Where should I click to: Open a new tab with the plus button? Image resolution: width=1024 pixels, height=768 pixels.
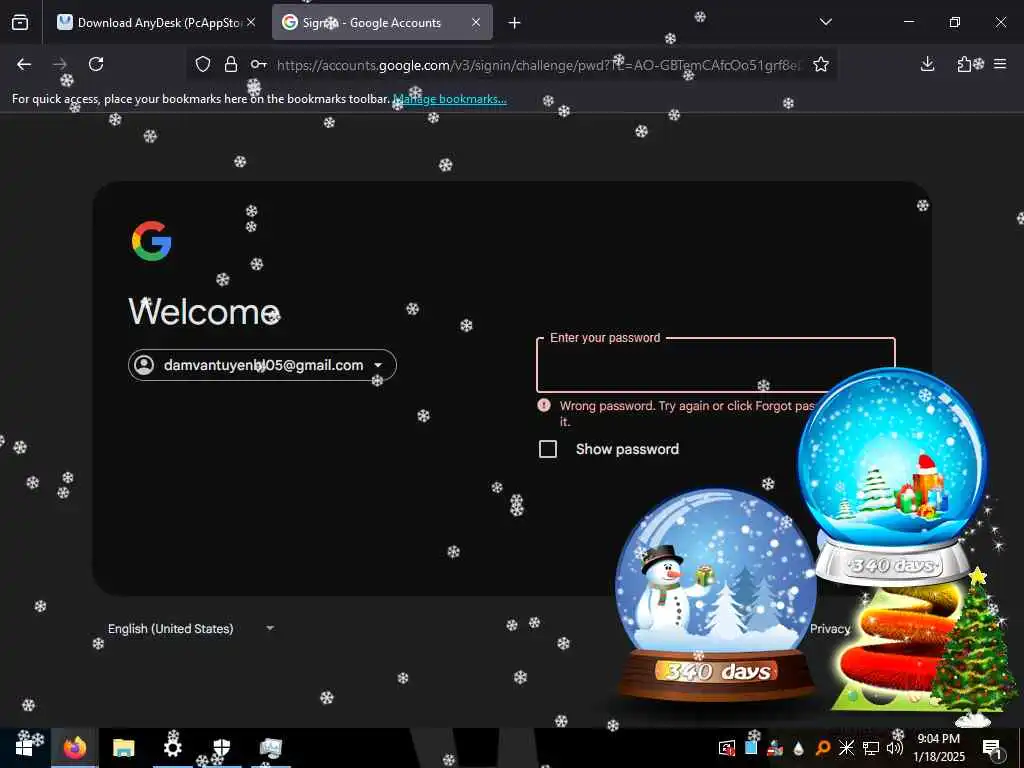pos(515,23)
